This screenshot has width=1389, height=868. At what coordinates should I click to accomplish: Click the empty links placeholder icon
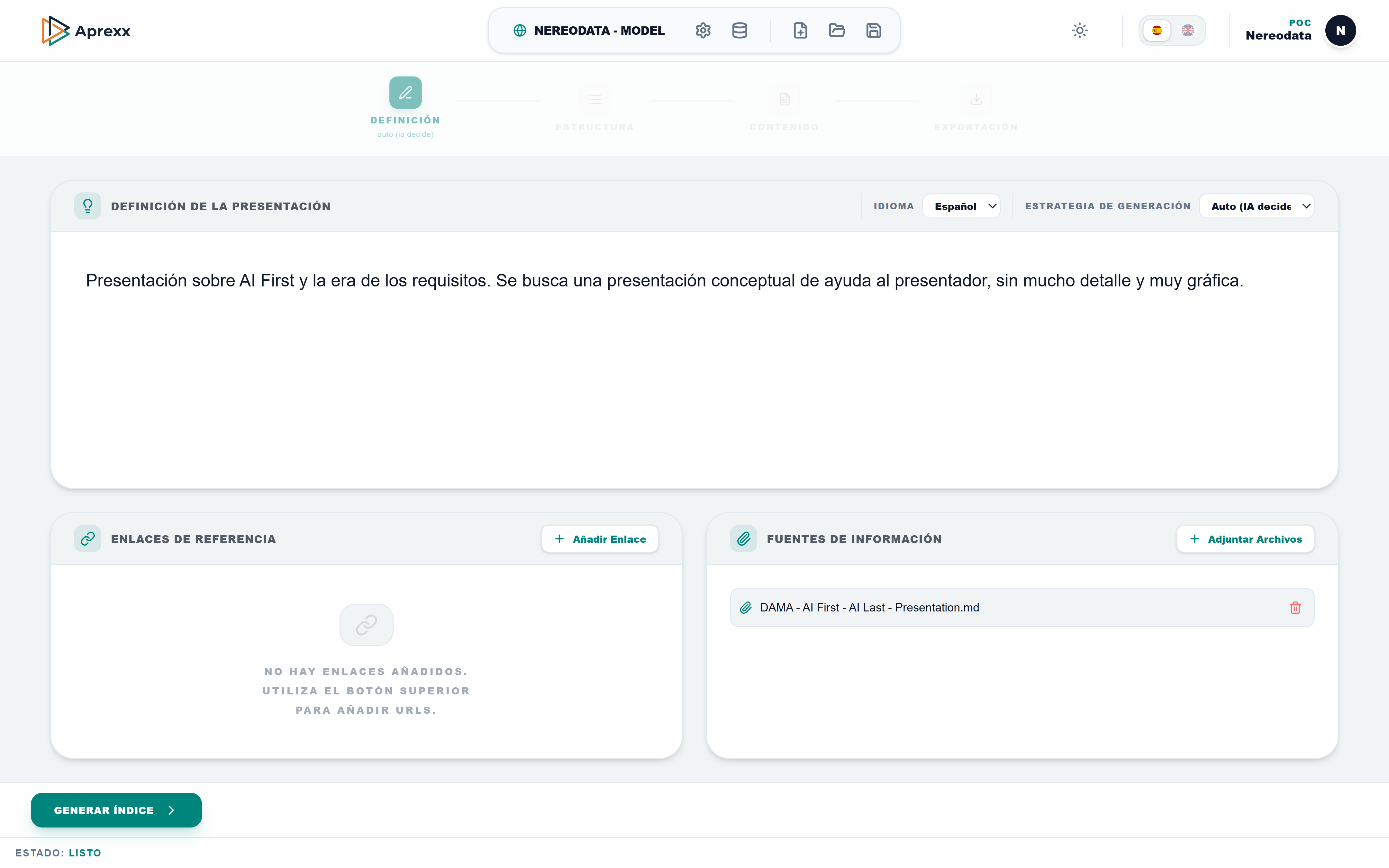pos(366,625)
